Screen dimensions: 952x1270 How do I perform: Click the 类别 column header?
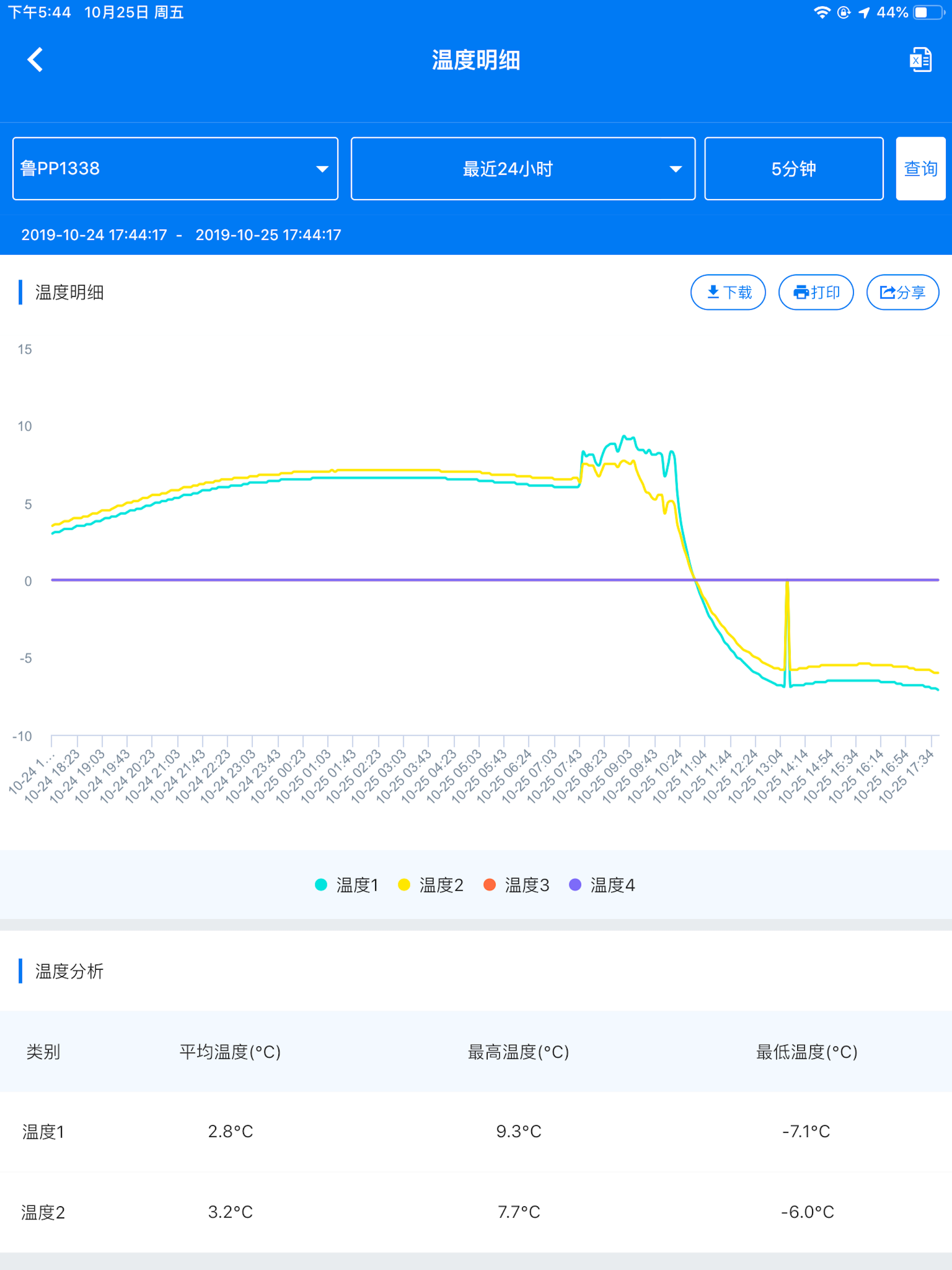tap(43, 1051)
